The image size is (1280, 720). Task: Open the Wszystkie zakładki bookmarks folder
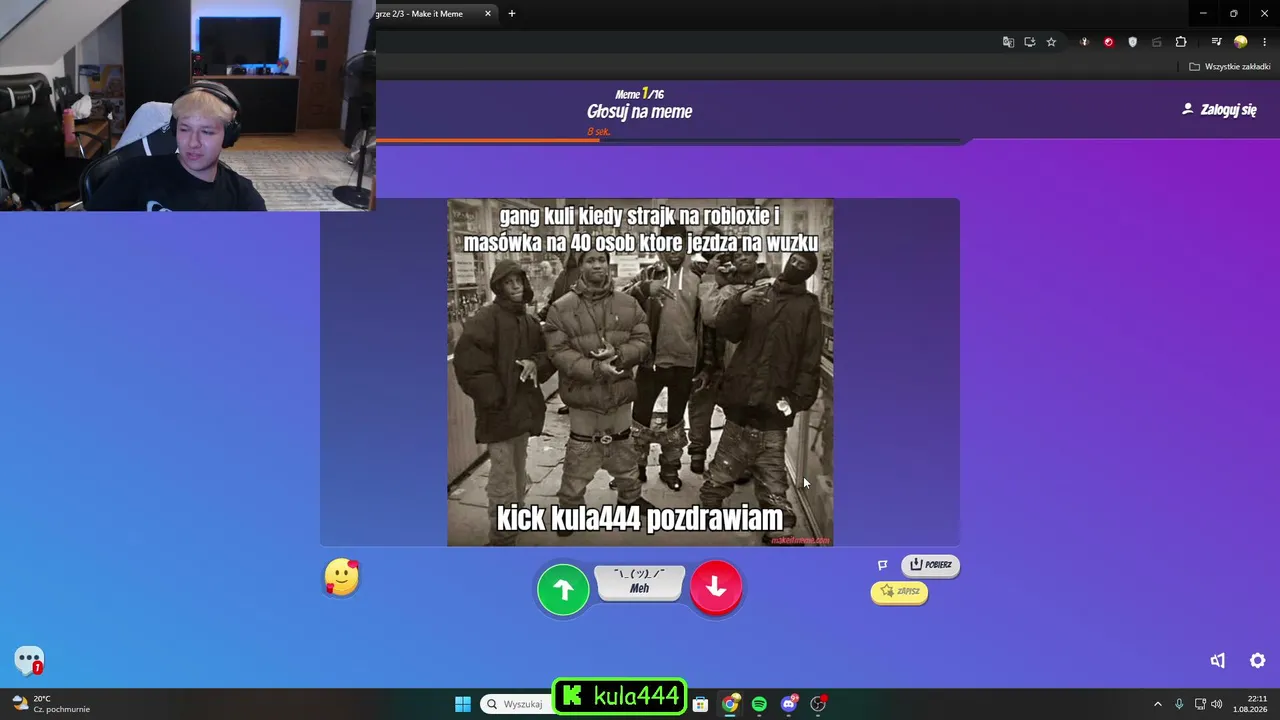click(x=1229, y=67)
